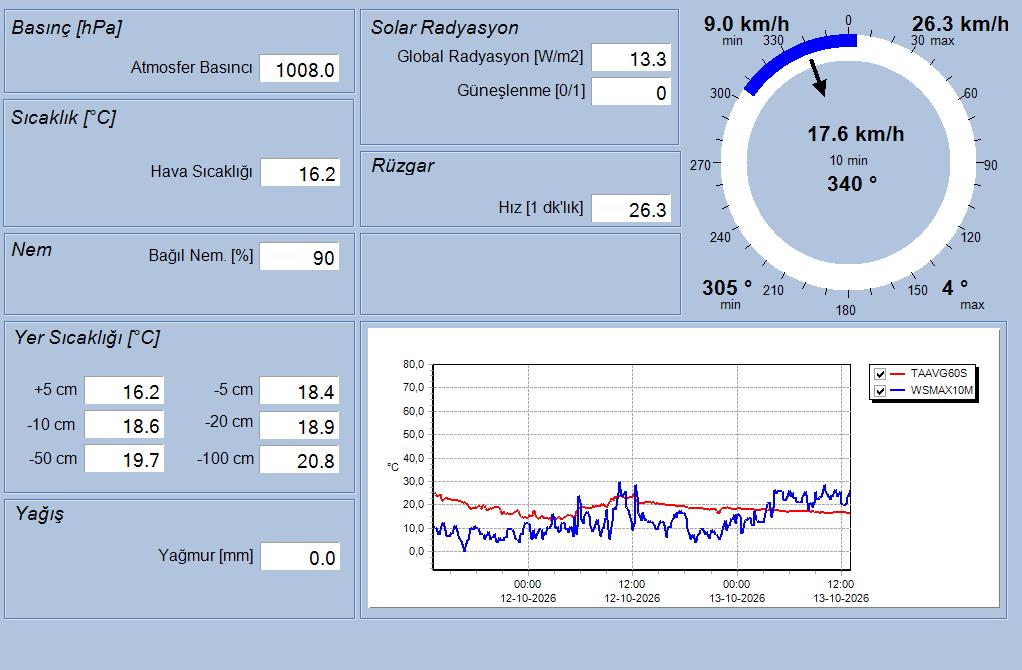Click the 80,0 y-axis label
The image size is (1022, 670).
(413, 364)
